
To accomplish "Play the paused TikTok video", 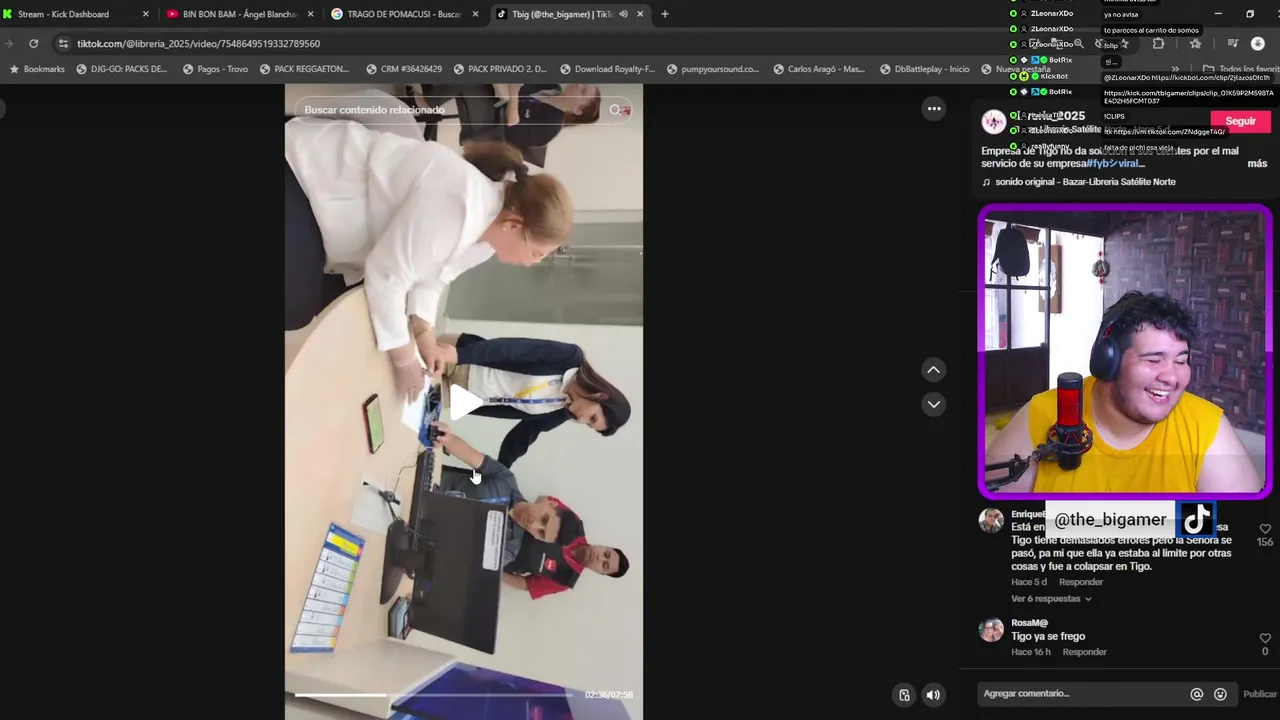I will (x=464, y=402).
